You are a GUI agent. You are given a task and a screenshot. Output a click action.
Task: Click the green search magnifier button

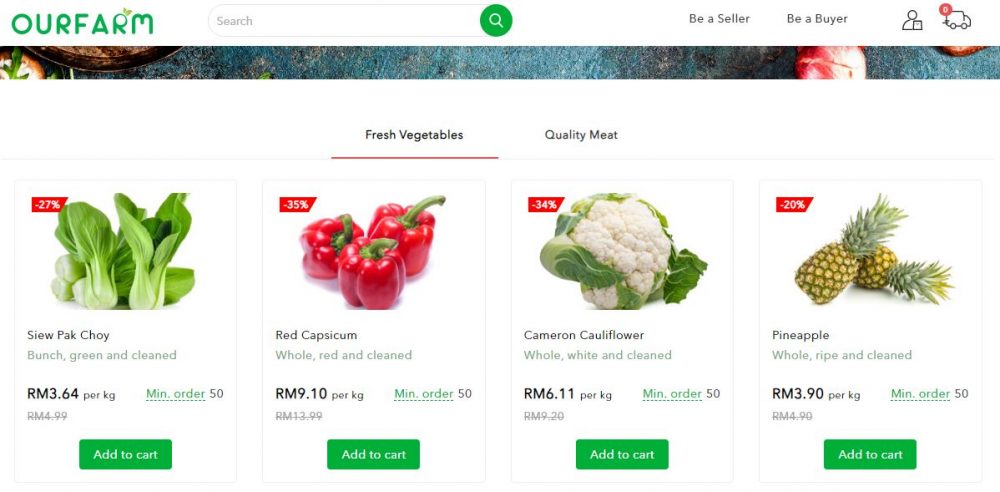pyautogui.click(x=496, y=20)
